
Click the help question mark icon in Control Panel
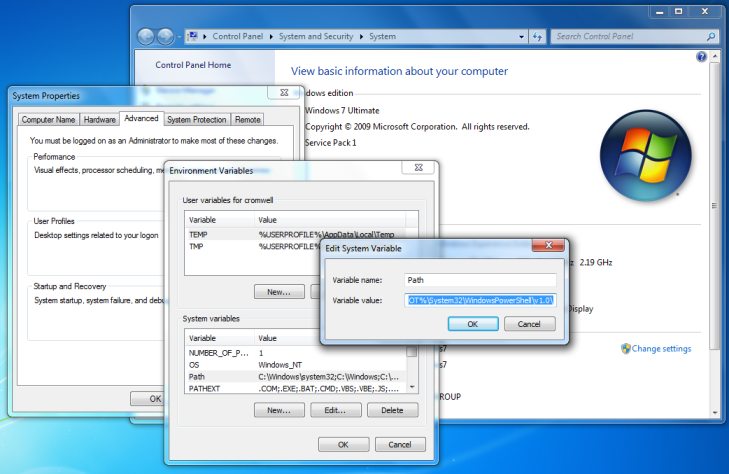click(701, 57)
